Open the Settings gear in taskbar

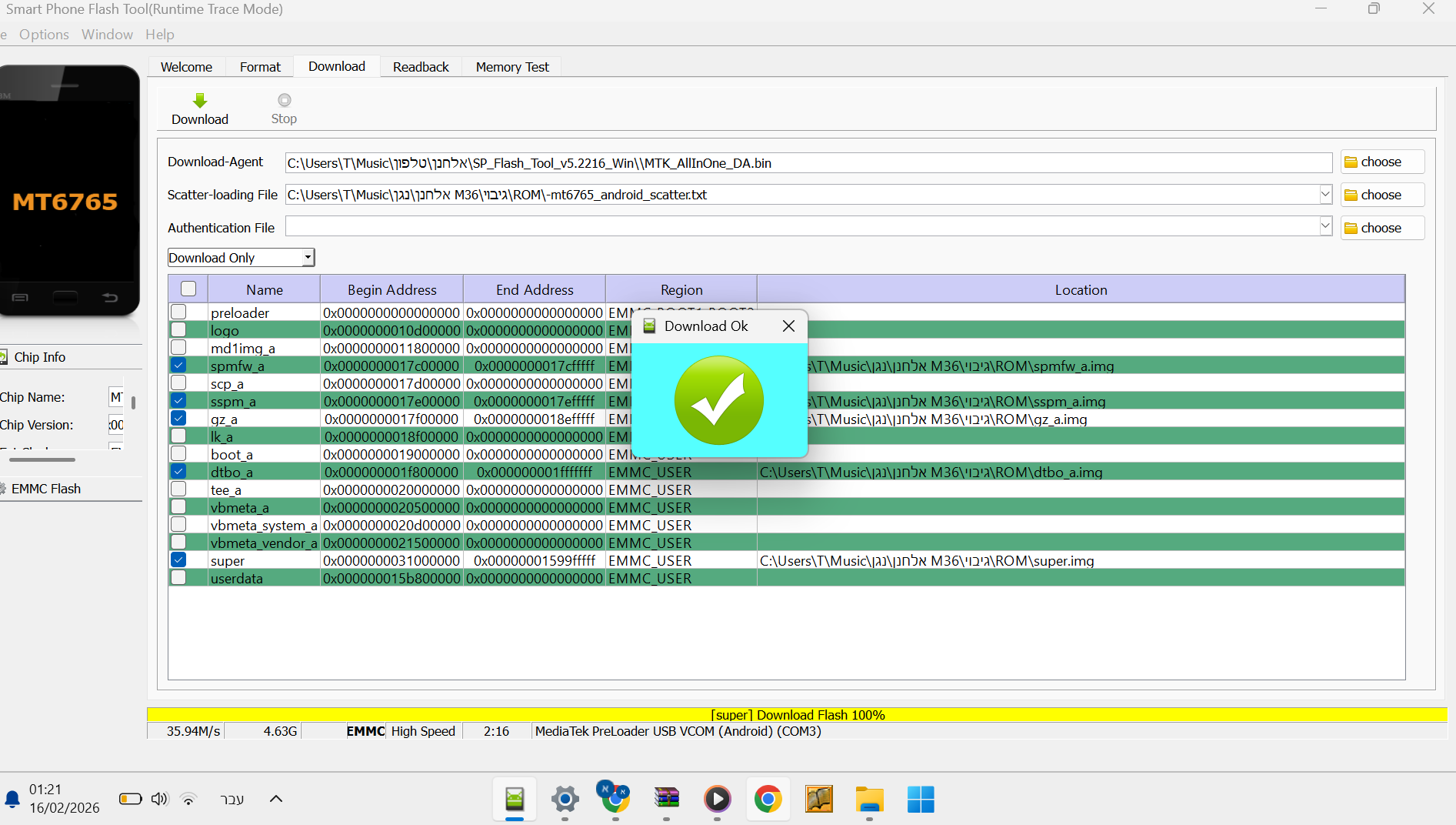565,800
